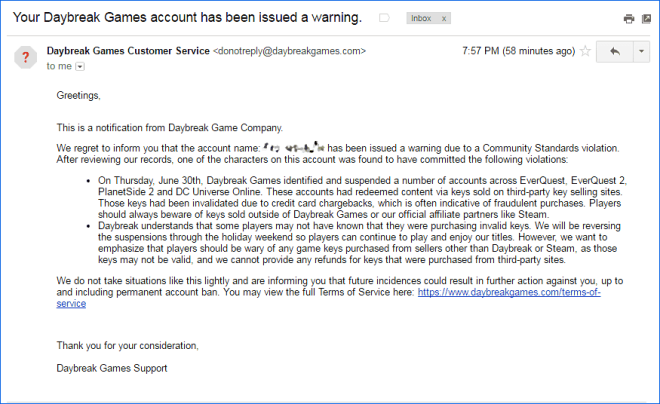Select the email subject heading

187,18
